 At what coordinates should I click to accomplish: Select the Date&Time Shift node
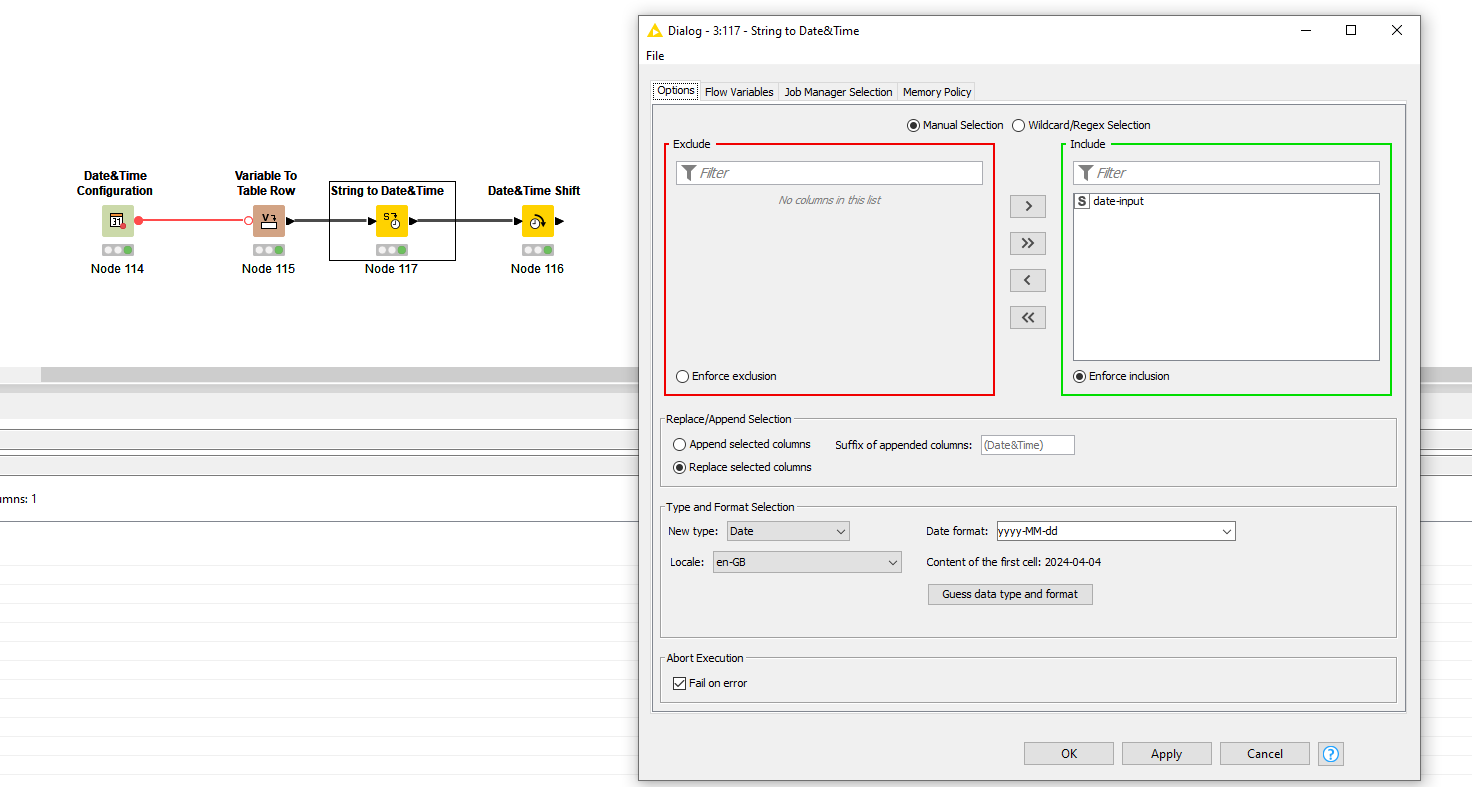pos(537,220)
